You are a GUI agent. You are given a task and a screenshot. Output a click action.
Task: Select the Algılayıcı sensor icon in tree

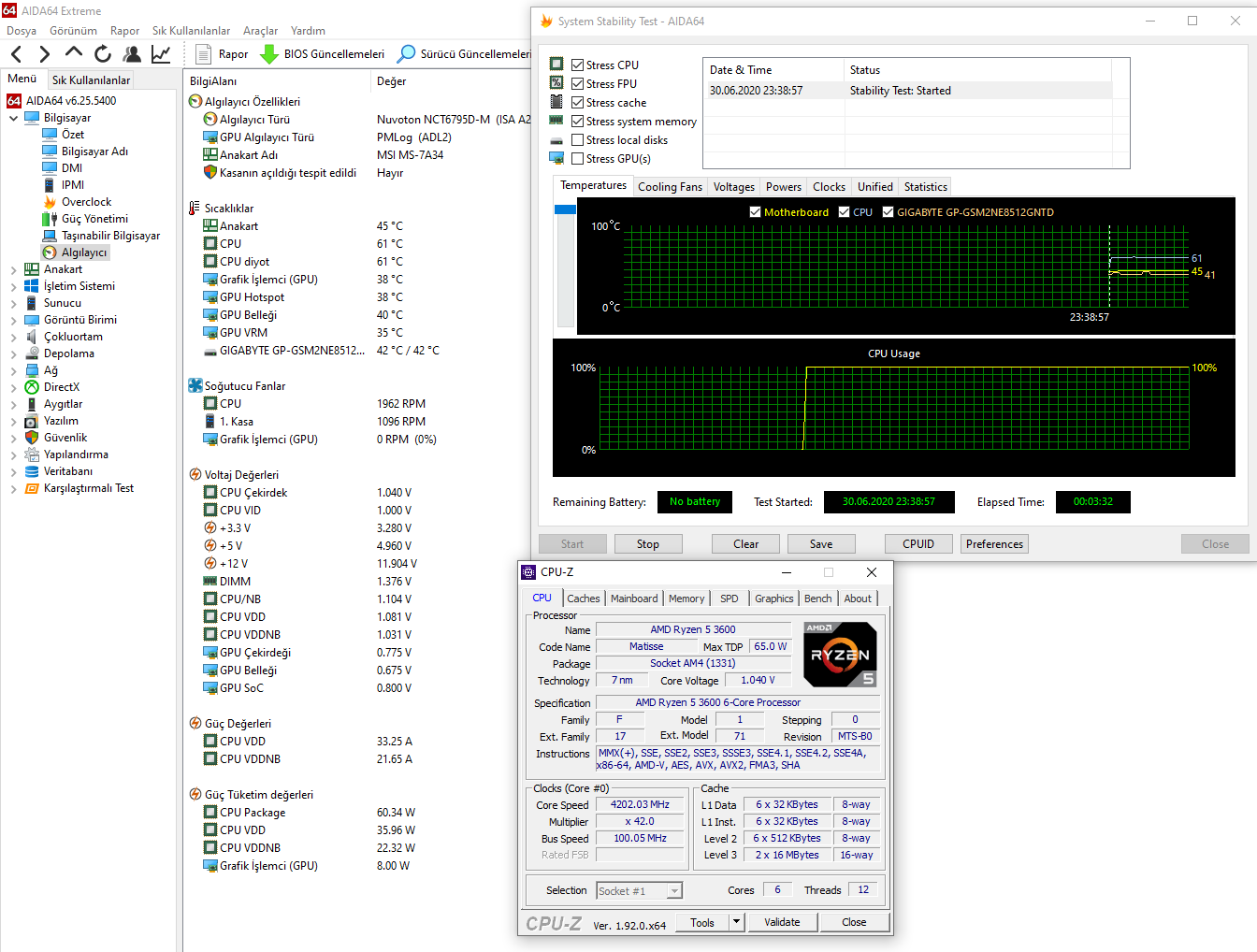pyautogui.click(x=50, y=252)
